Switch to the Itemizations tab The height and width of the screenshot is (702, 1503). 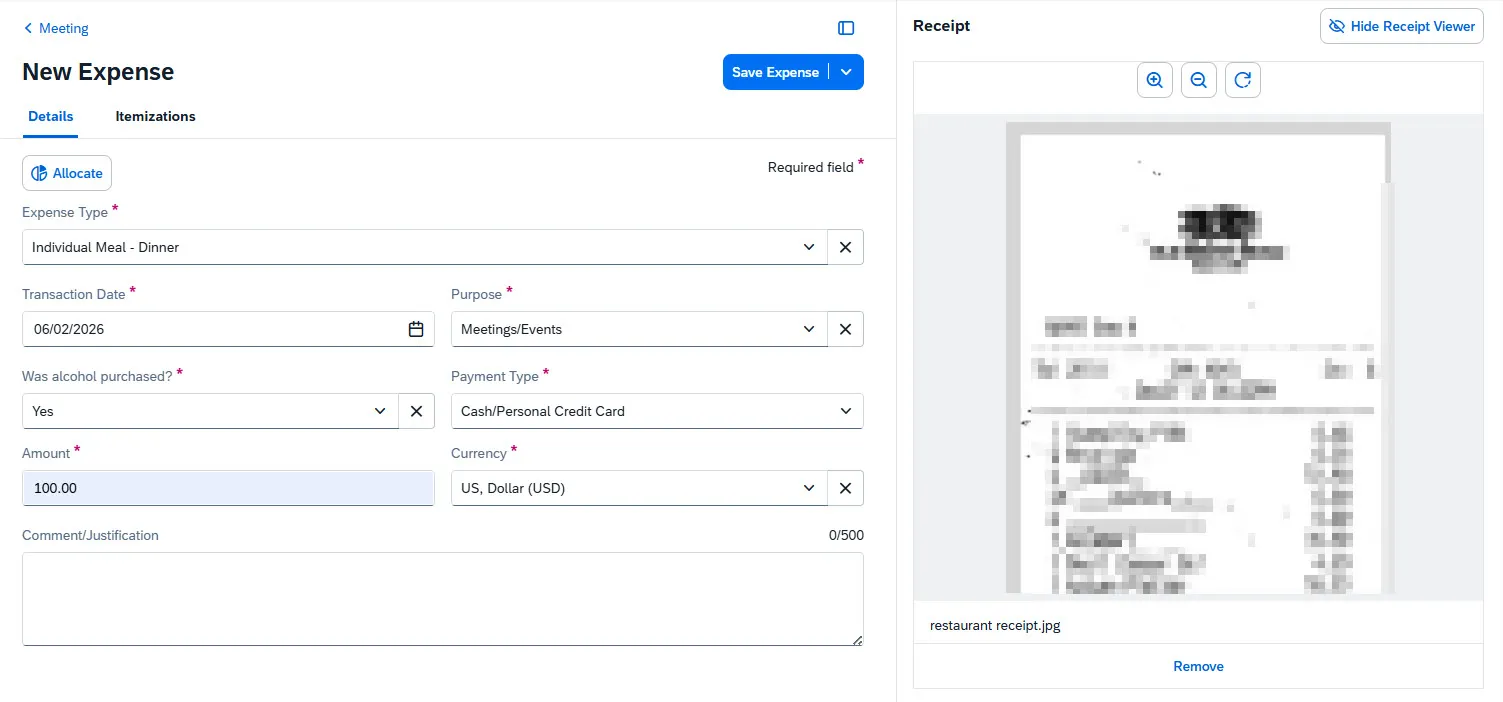pos(155,116)
